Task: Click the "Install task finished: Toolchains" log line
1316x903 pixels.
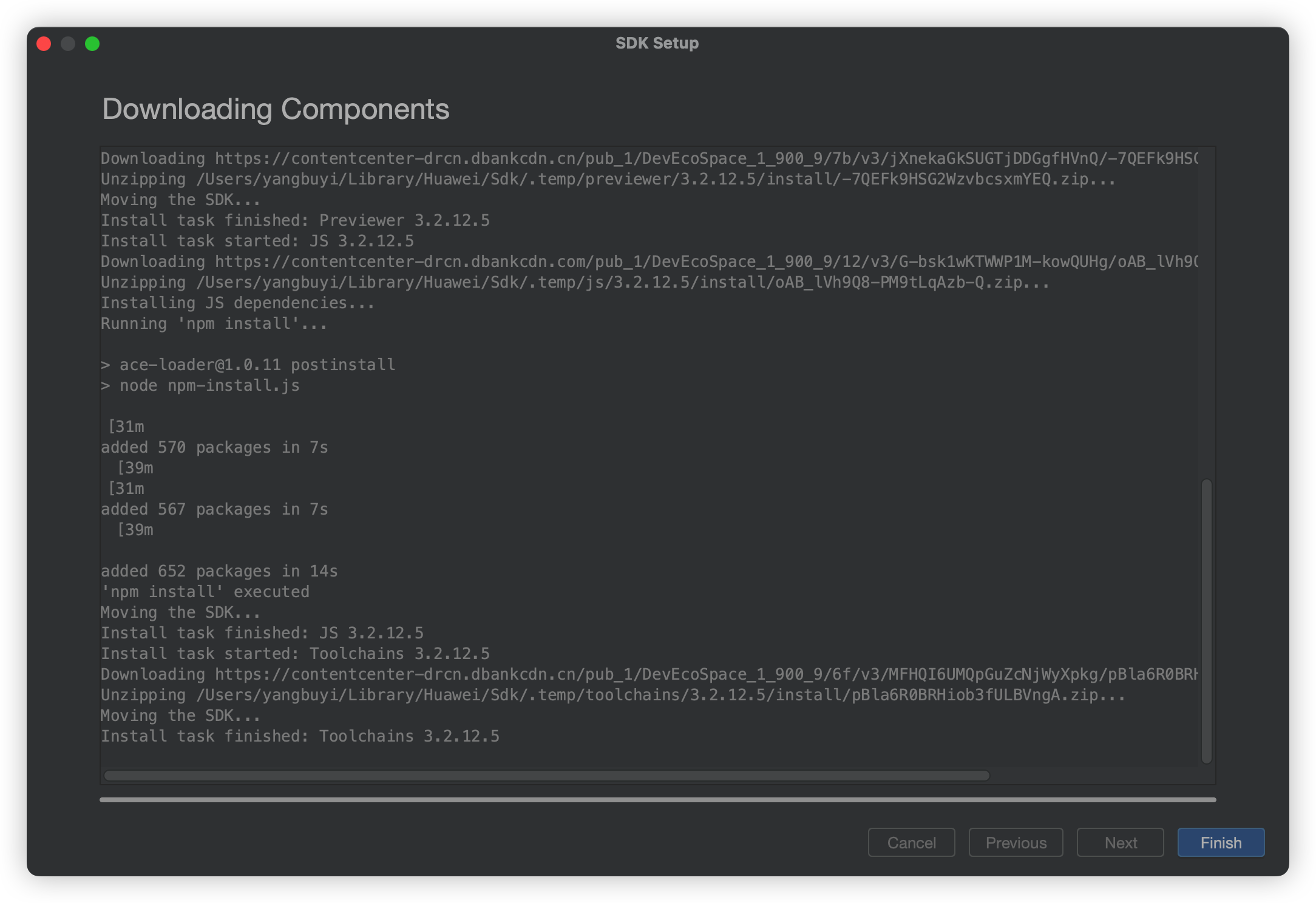Action: (300, 736)
